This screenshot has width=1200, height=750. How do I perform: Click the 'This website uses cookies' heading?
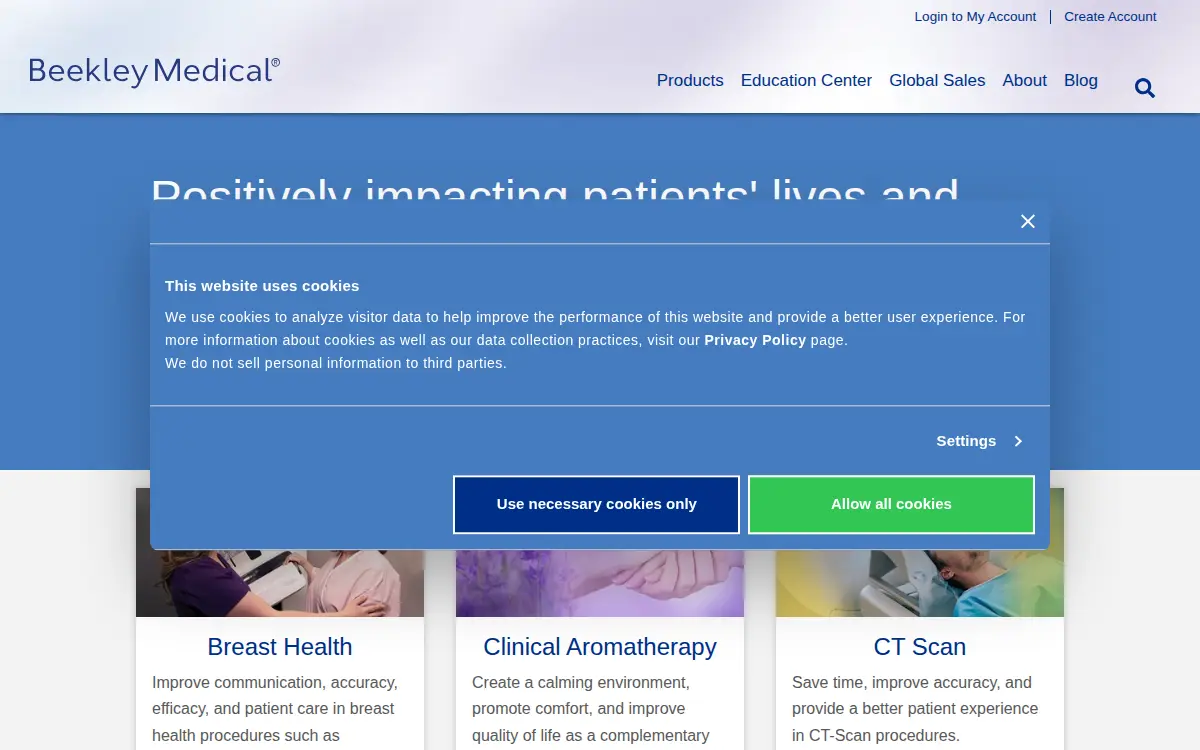click(x=262, y=286)
